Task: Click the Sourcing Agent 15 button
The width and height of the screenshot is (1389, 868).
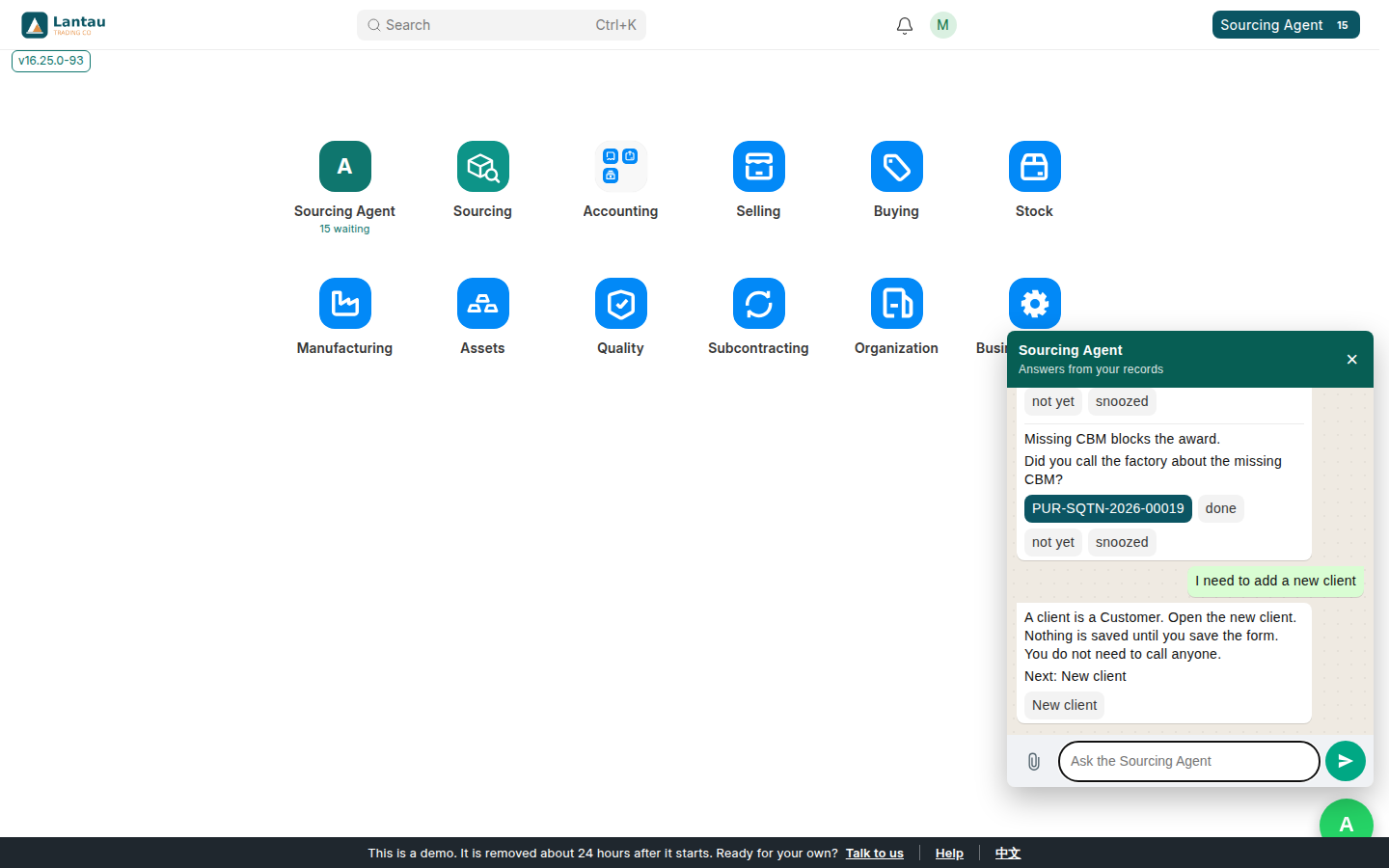Action: [1286, 25]
